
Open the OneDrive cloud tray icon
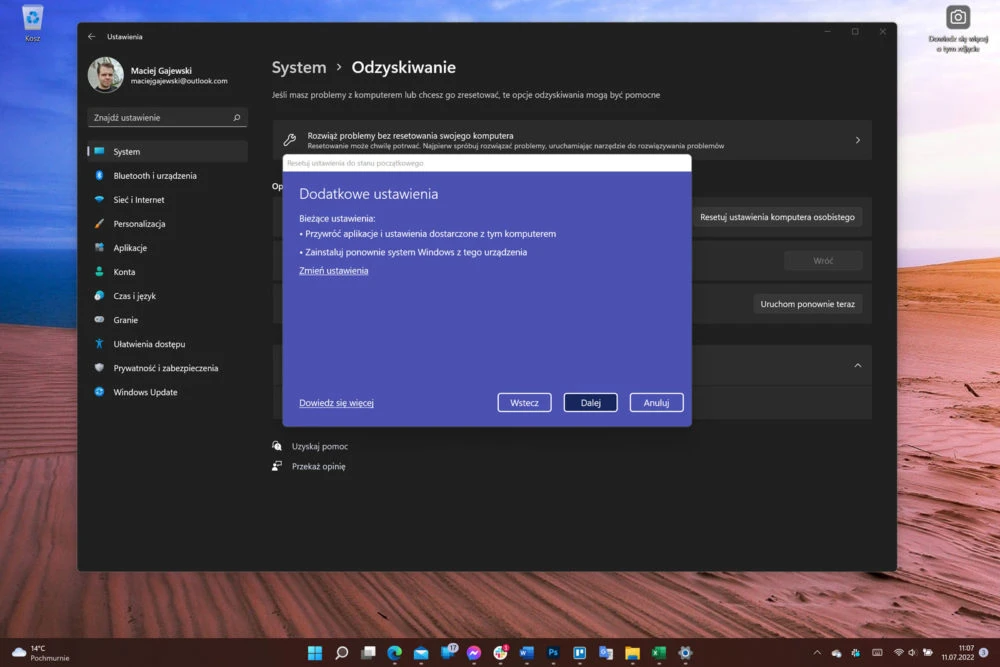836,653
